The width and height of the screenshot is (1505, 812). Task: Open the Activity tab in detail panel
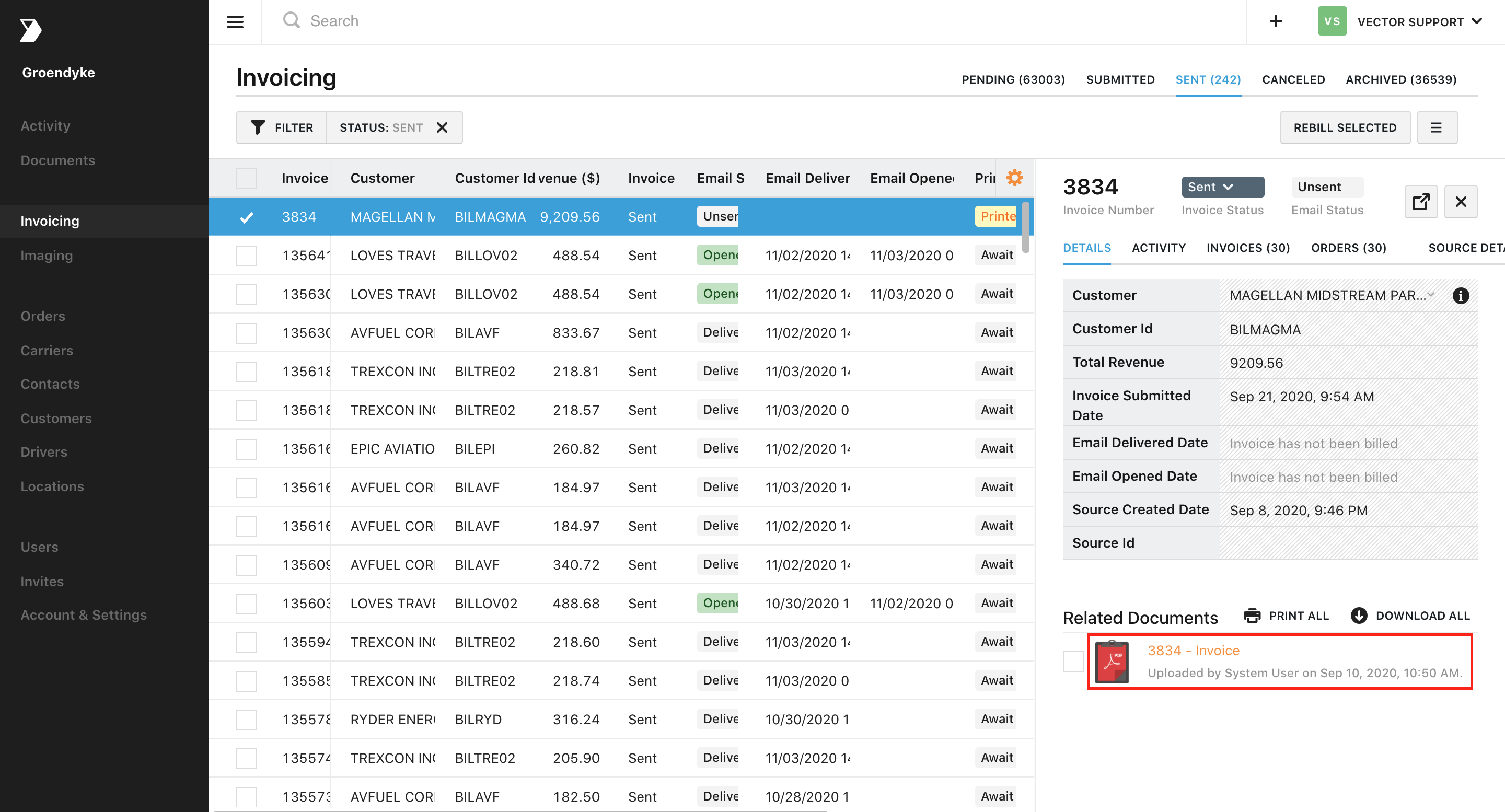1159,248
